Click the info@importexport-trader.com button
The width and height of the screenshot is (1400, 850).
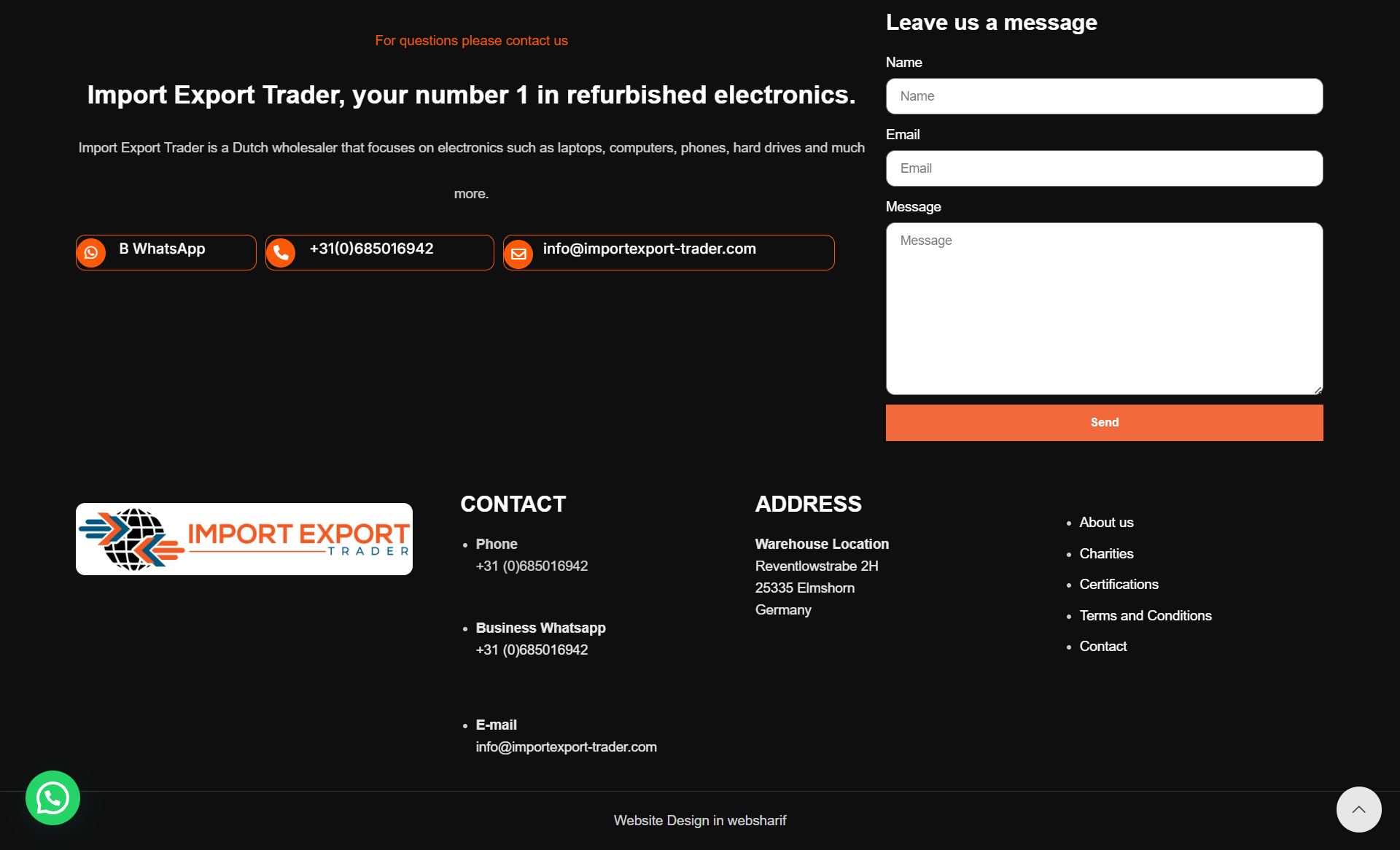(669, 252)
